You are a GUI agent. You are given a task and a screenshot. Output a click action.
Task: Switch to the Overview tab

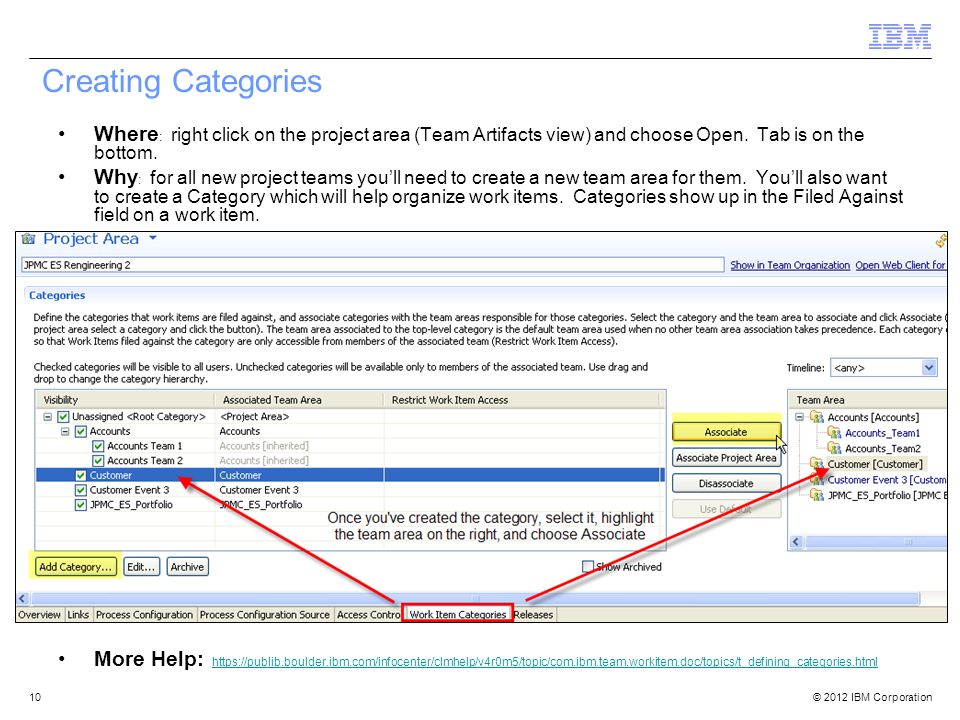39,615
